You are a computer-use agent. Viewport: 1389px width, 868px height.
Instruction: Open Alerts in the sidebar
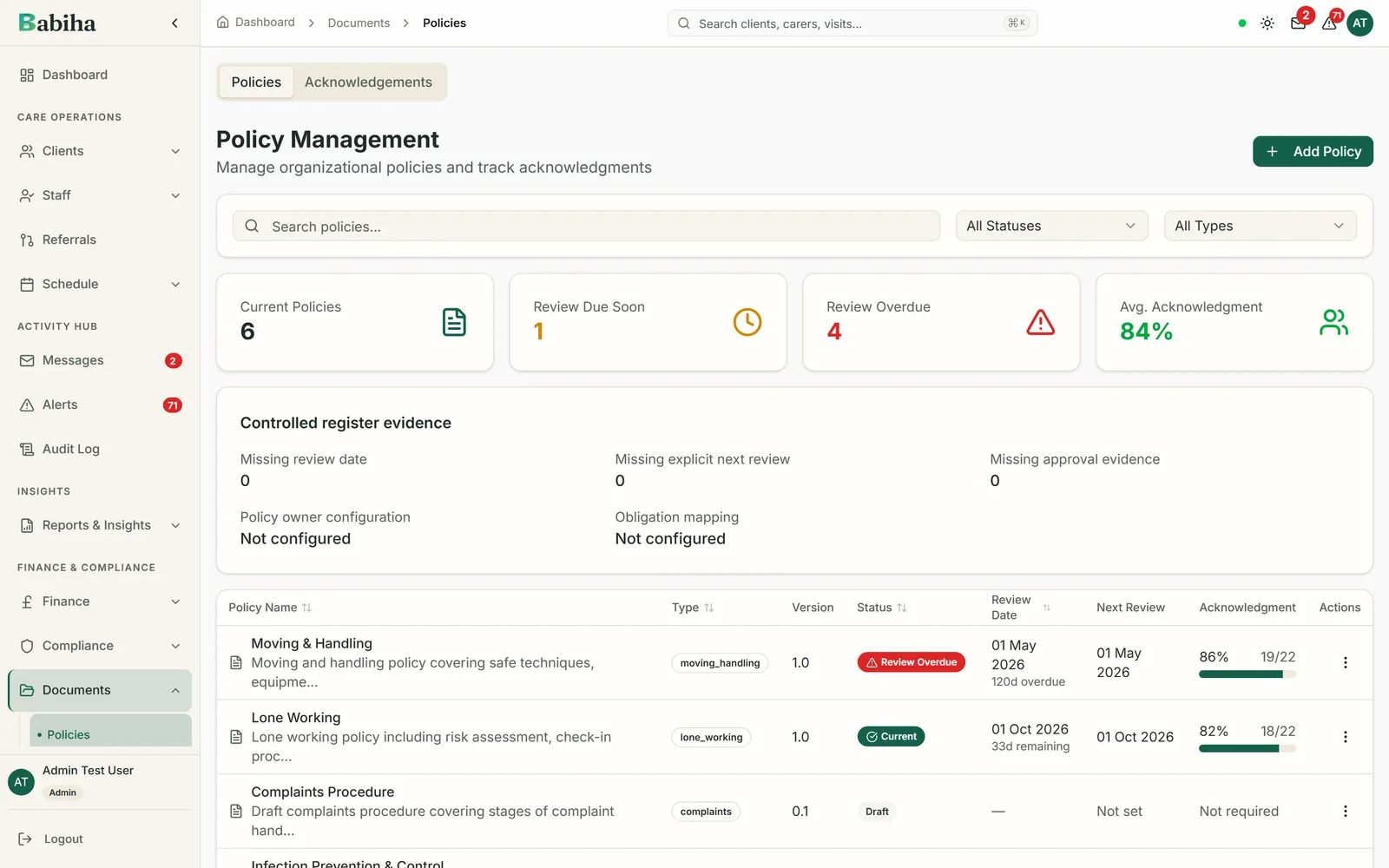(100, 404)
